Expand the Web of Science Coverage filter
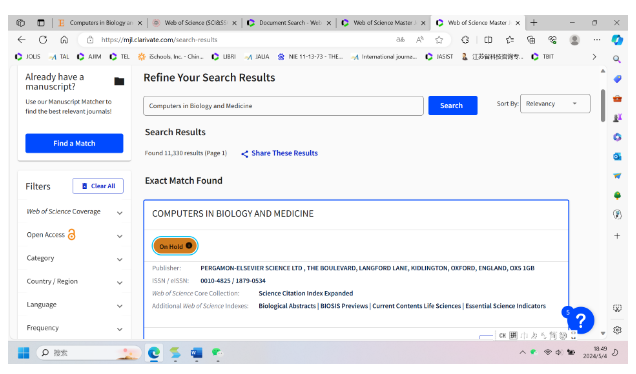 (x=74, y=212)
